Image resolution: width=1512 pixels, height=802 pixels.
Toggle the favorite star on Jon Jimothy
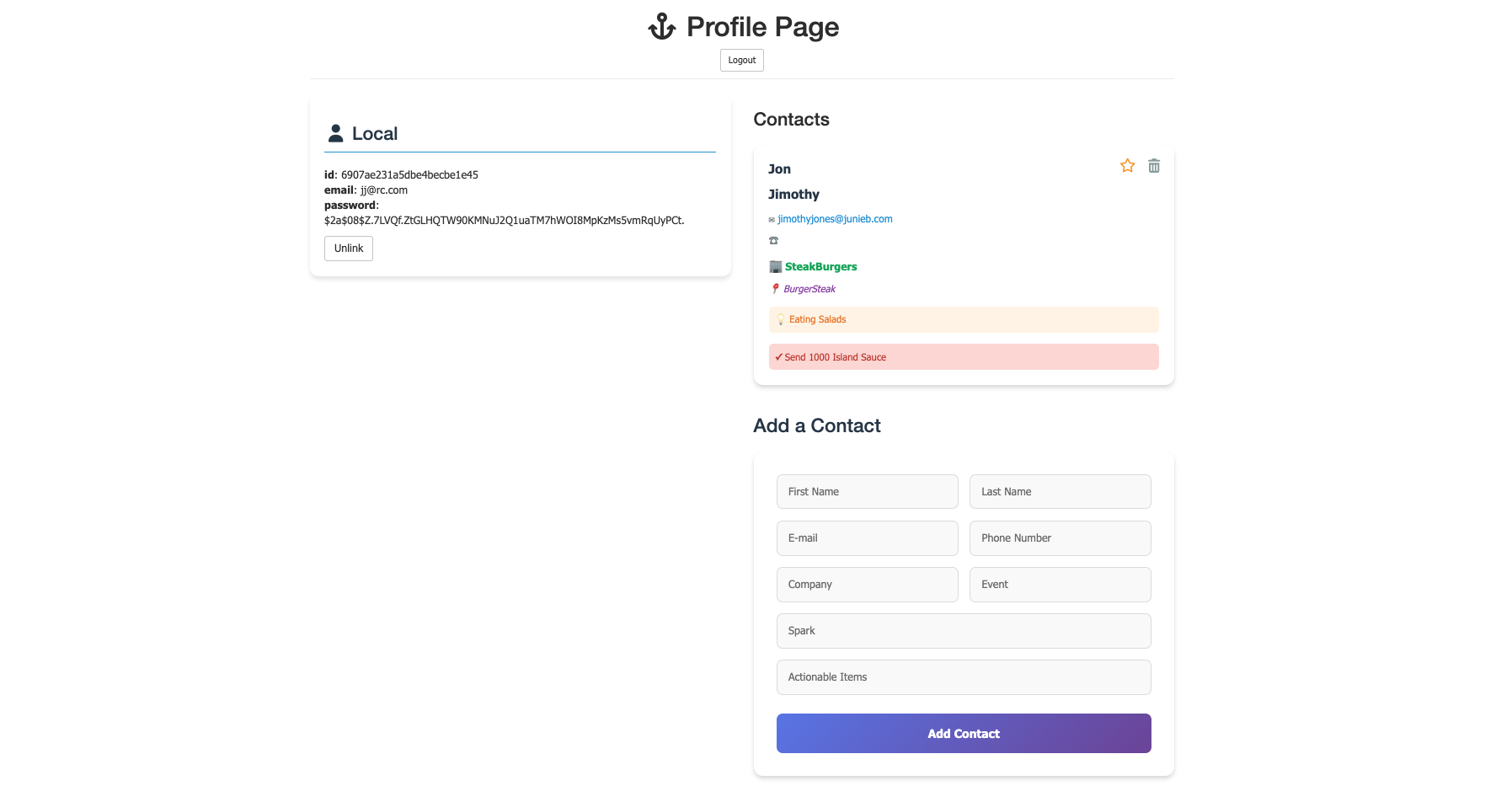point(1127,166)
